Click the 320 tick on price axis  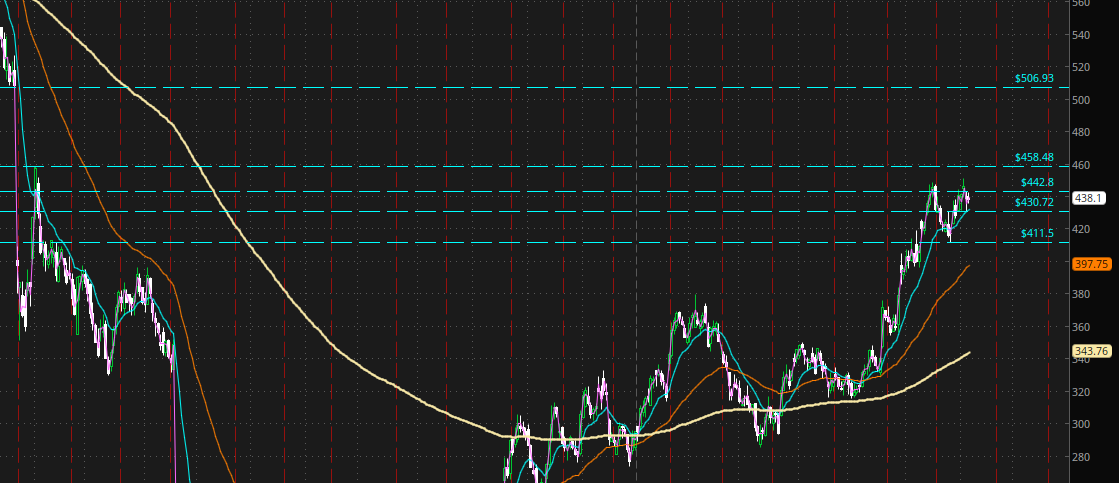(1081, 392)
